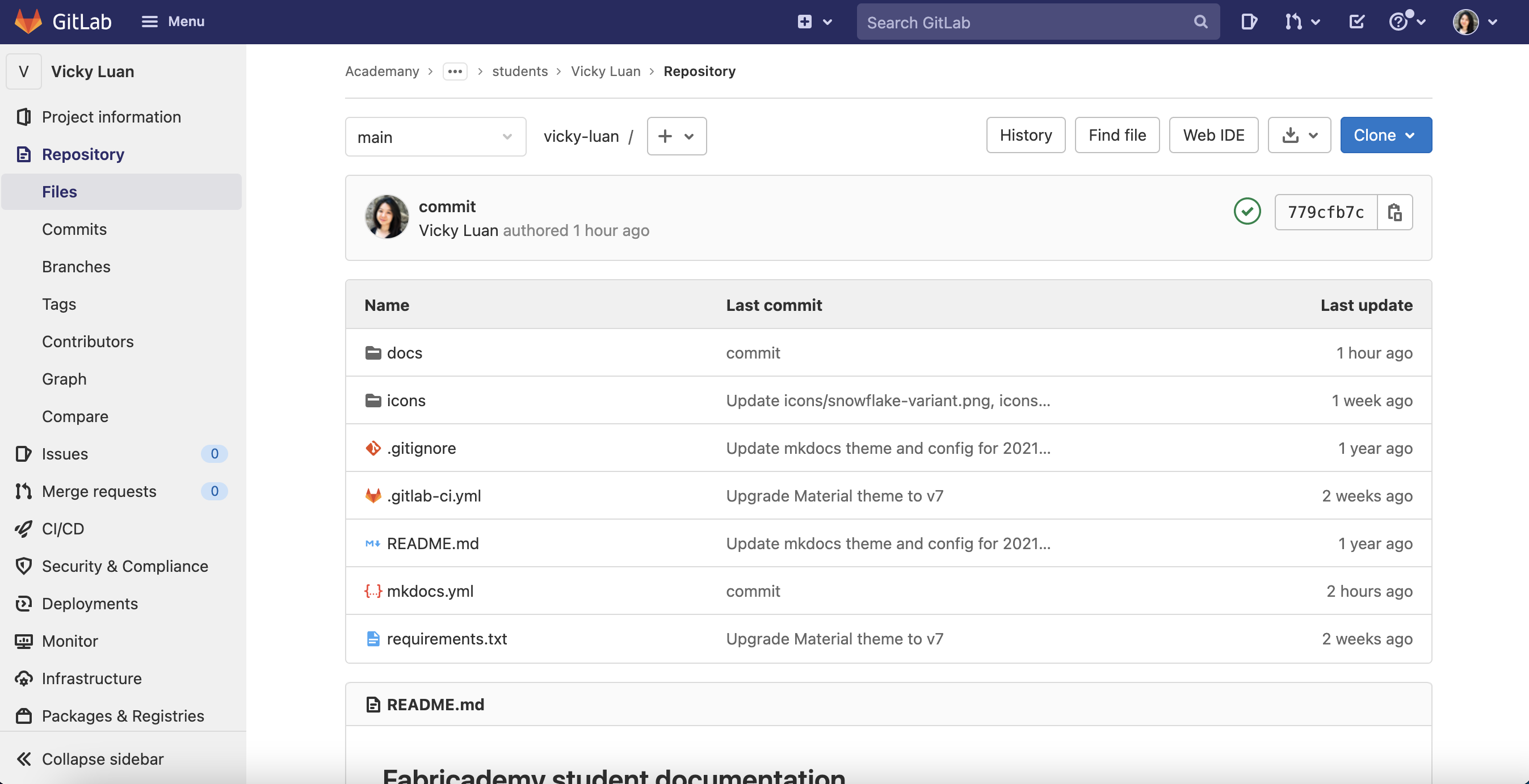Copy the commit SHA with clipboard icon
This screenshot has width=1529, height=784.
click(1395, 212)
